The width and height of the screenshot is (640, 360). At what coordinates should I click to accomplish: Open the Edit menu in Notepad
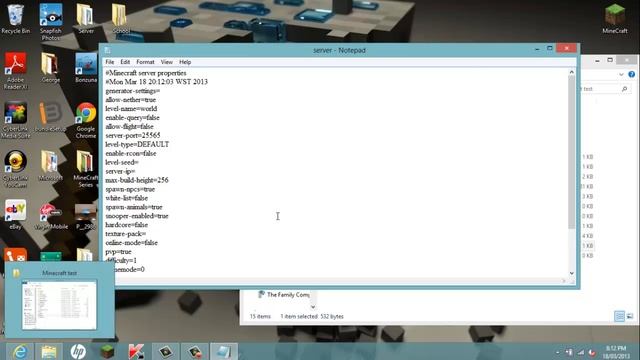point(125,62)
